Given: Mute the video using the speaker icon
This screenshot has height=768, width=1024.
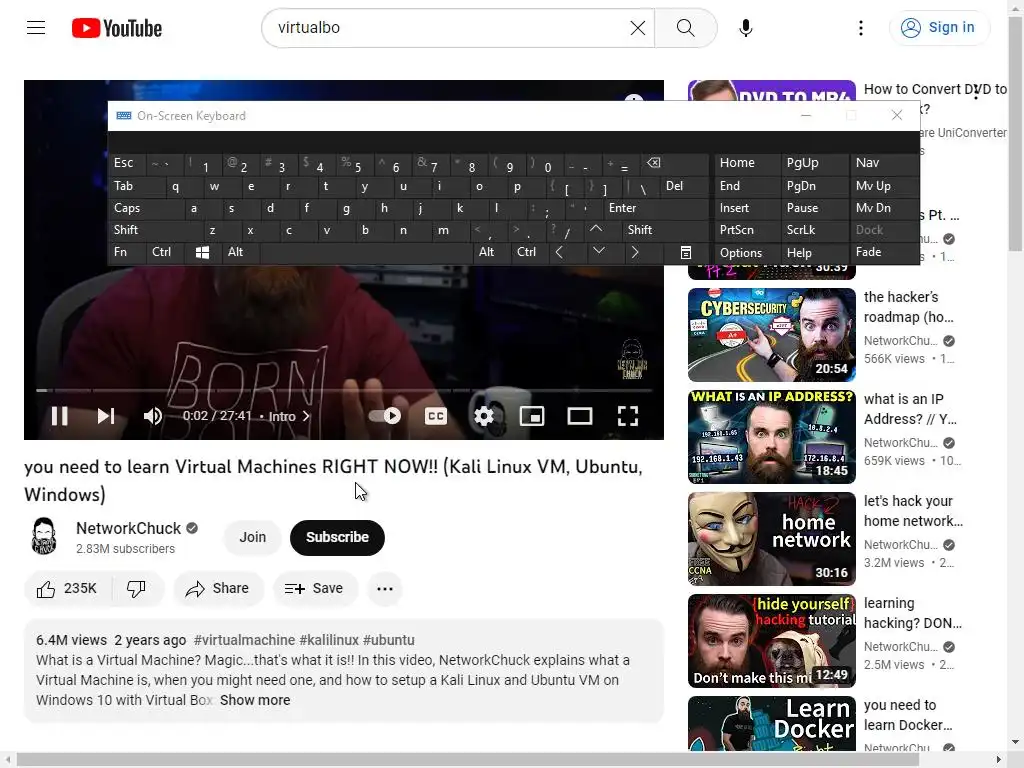Looking at the screenshot, I should pyautogui.click(x=153, y=416).
